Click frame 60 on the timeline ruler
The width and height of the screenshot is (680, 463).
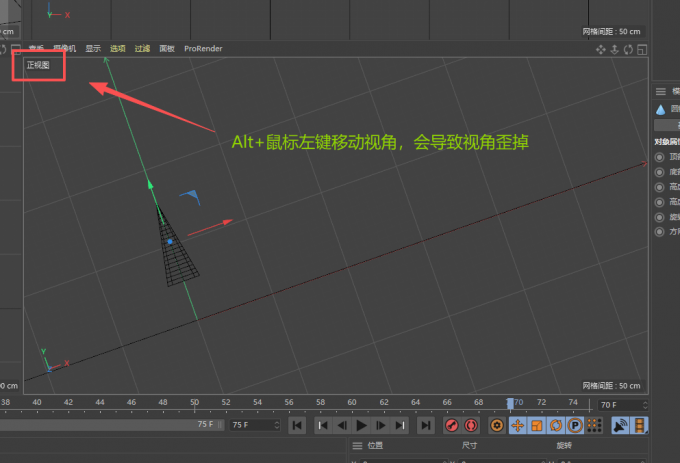click(x=352, y=402)
